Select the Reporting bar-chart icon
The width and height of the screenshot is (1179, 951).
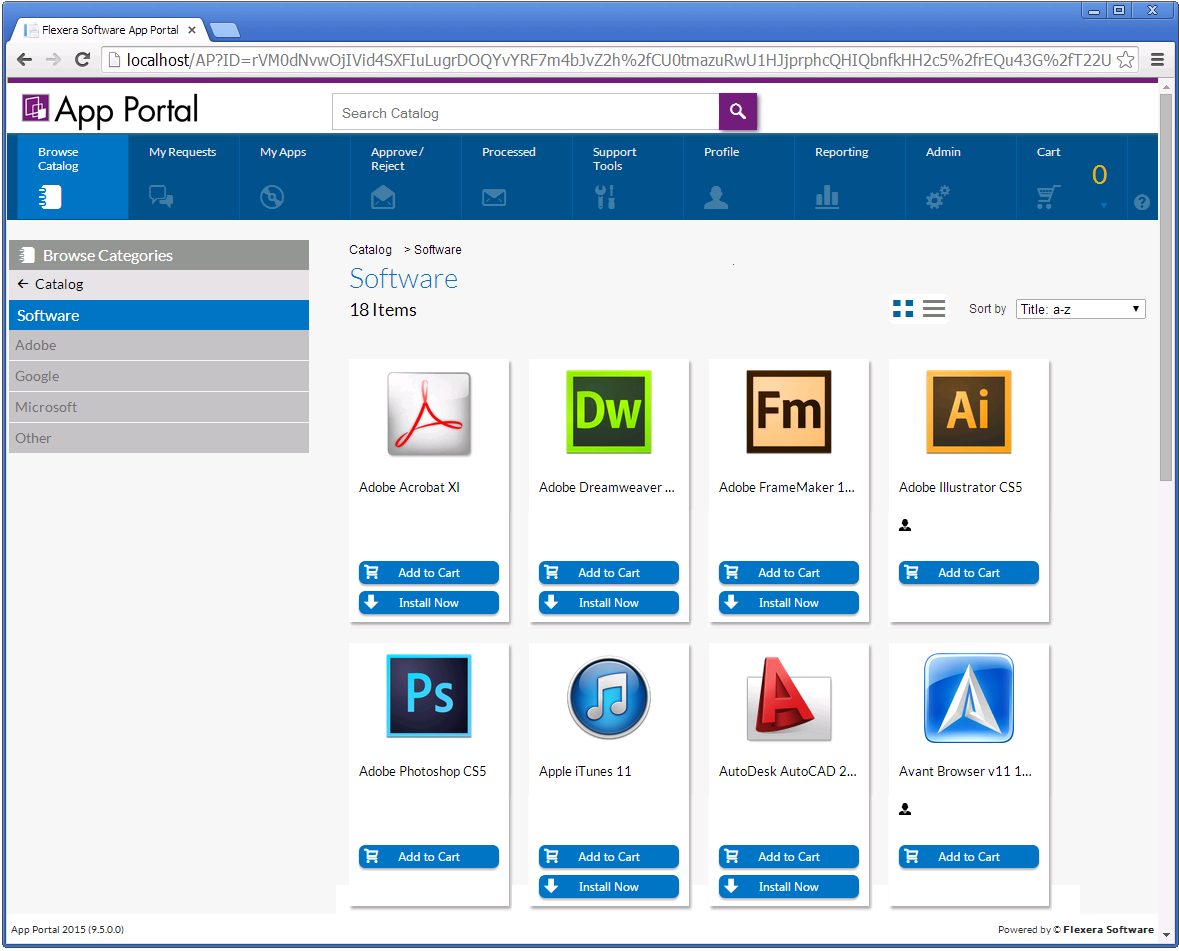(825, 197)
